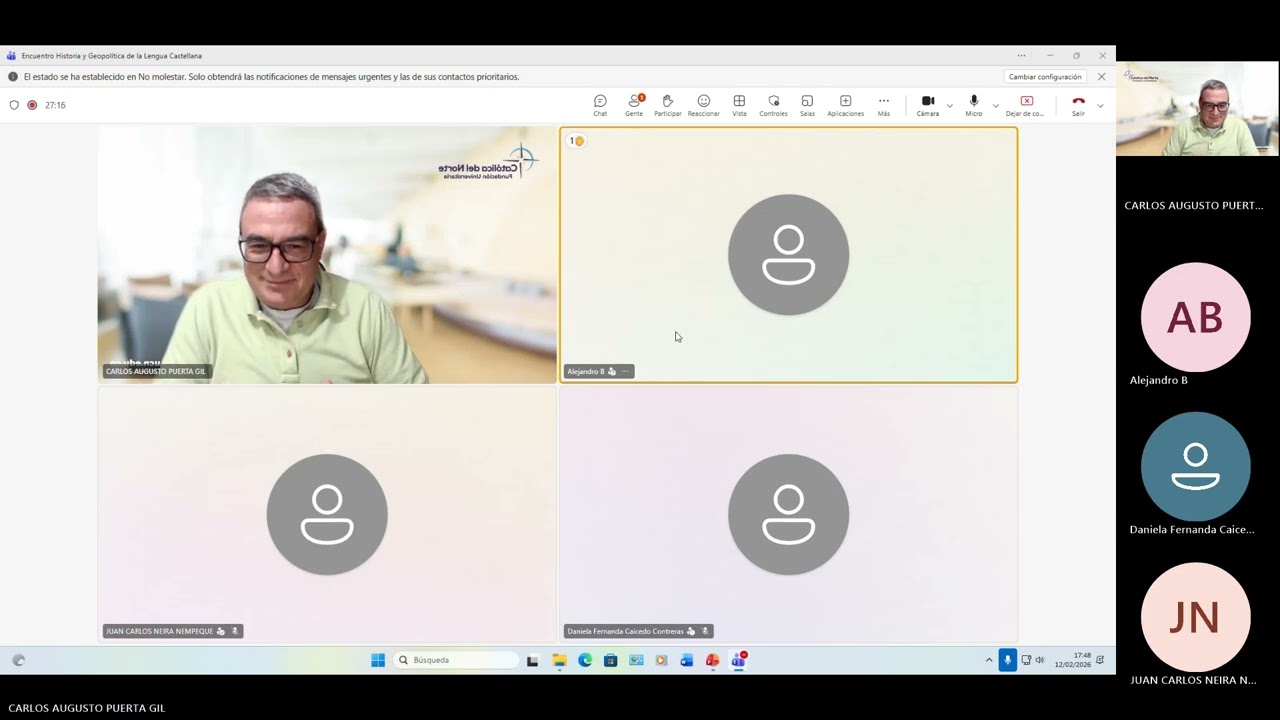Click the CARLOS AUGUSTO PUERTA GIL tile label
Screen dimensions: 1280x720
coord(155,371)
